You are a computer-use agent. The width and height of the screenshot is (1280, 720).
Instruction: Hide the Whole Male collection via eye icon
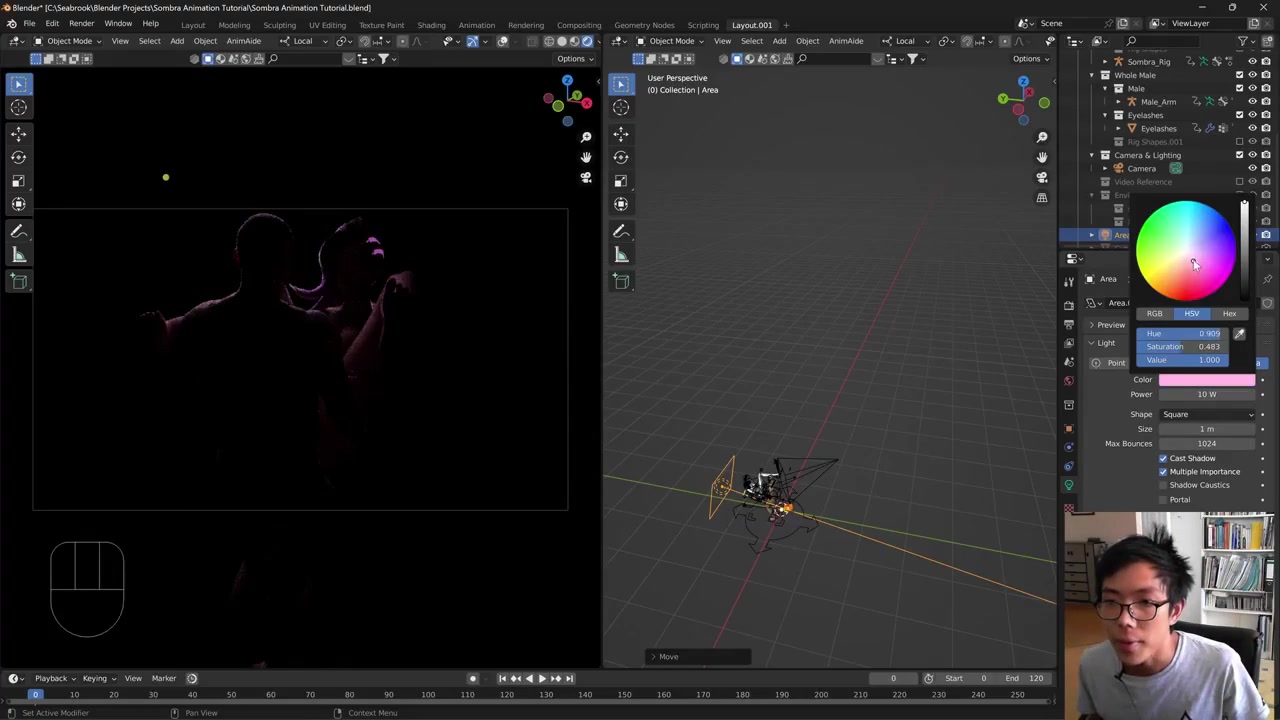point(1252,75)
